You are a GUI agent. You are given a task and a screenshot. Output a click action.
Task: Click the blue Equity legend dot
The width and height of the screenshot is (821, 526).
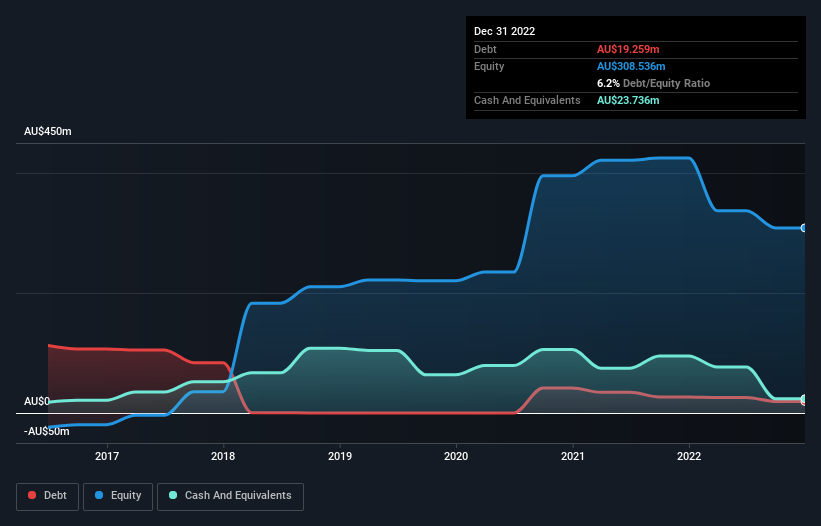pyautogui.click(x=99, y=495)
